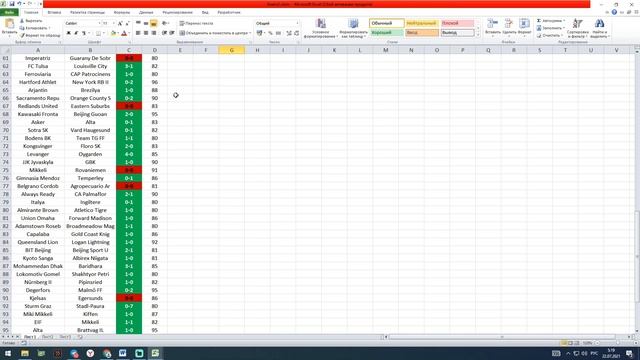Image resolution: width=640 pixels, height=360 pixels.
Task: Save workbook from Quick Access Toolbar
Action: pyautogui.click(x=12, y=4)
